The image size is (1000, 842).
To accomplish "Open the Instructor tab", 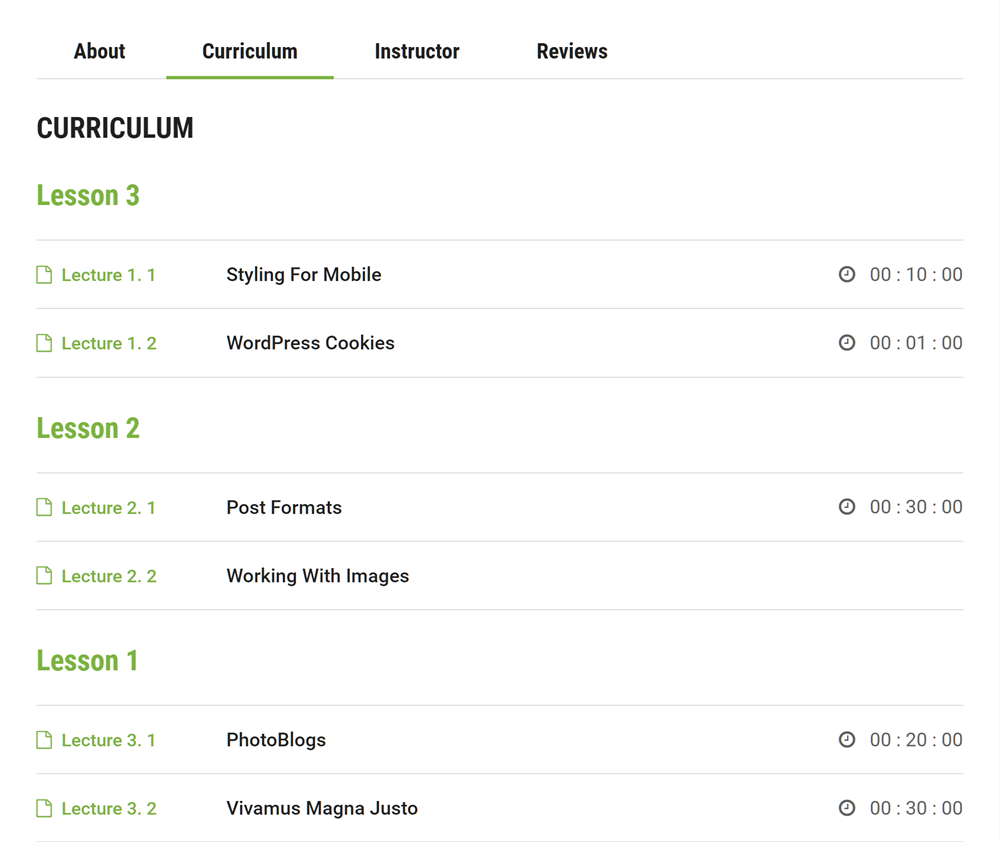I will click(x=417, y=51).
